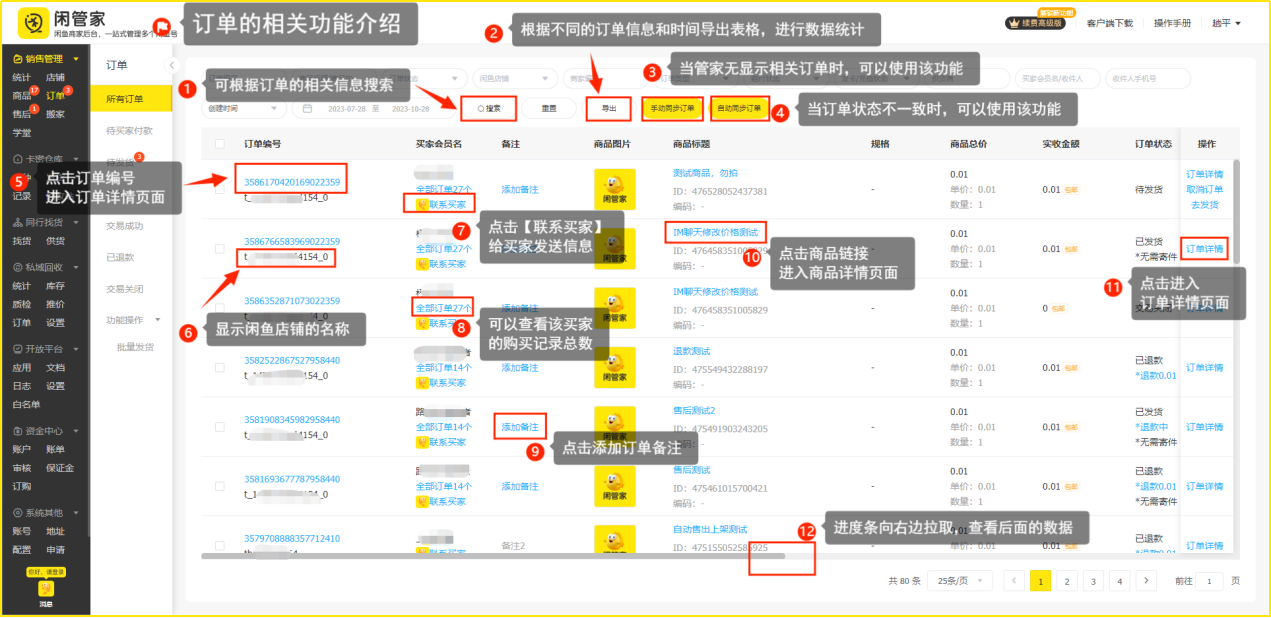Click next page arrow in pagination

[x=1146, y=581]
